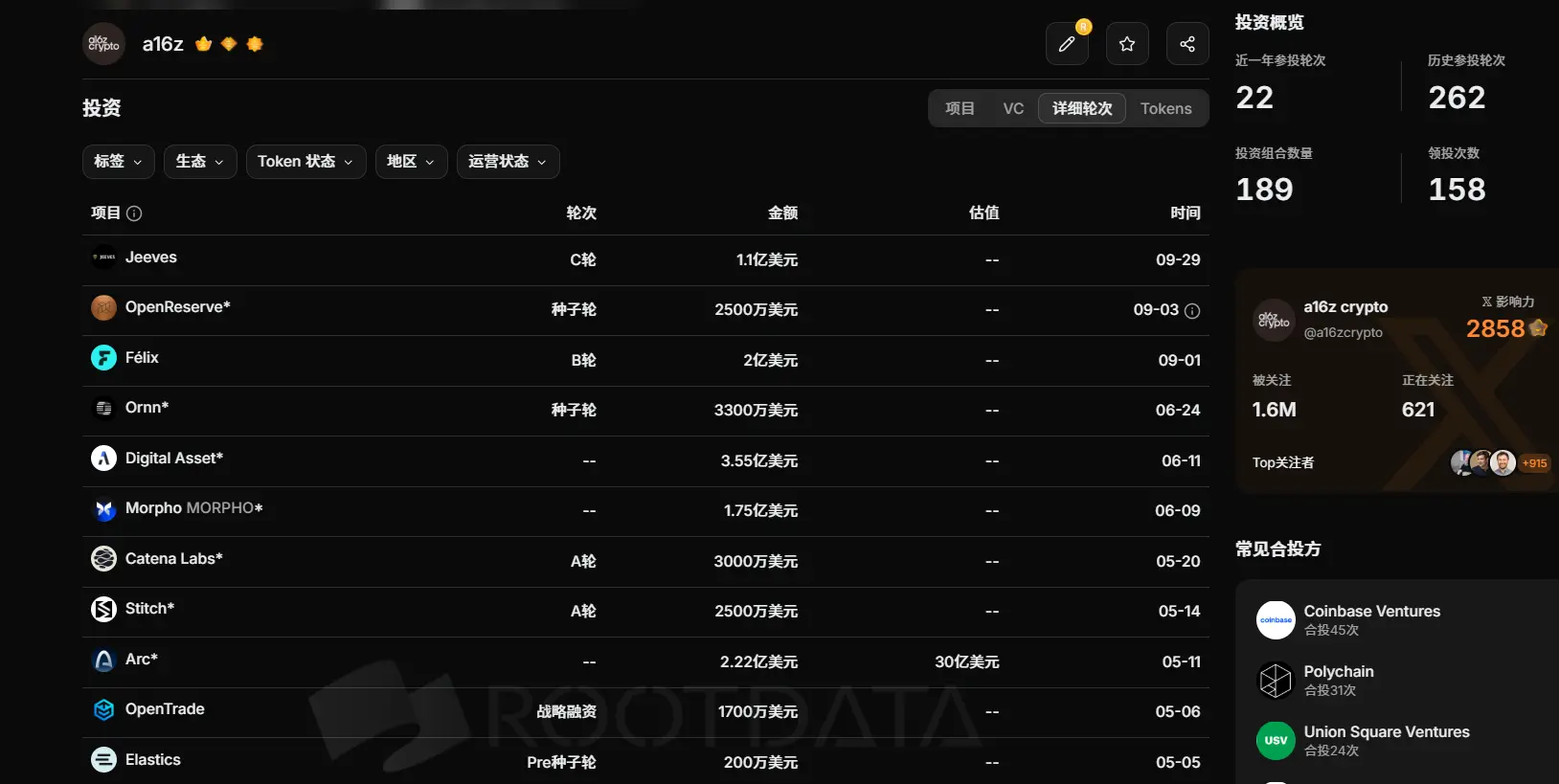Viewport: 1559px width, 784px height.
Task: Click info icon next to 项目 header
Action: pos(134,213)
